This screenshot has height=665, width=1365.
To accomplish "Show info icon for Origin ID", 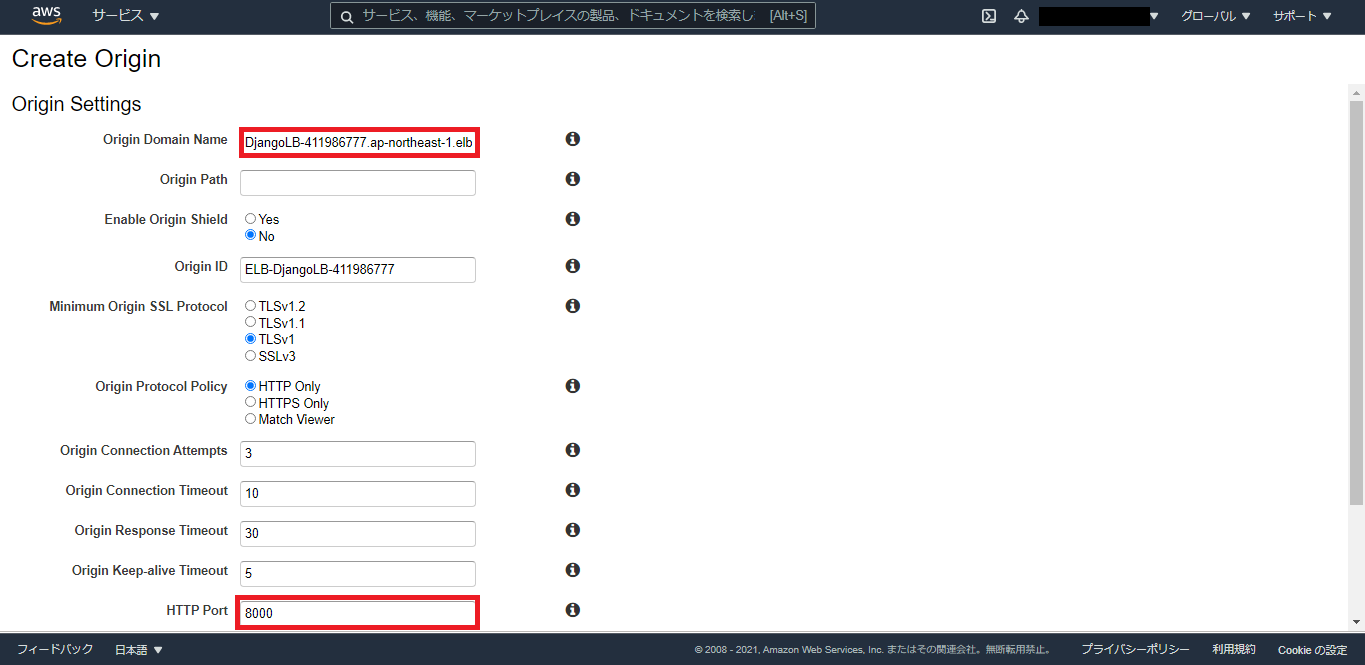I will coord(573,266).
